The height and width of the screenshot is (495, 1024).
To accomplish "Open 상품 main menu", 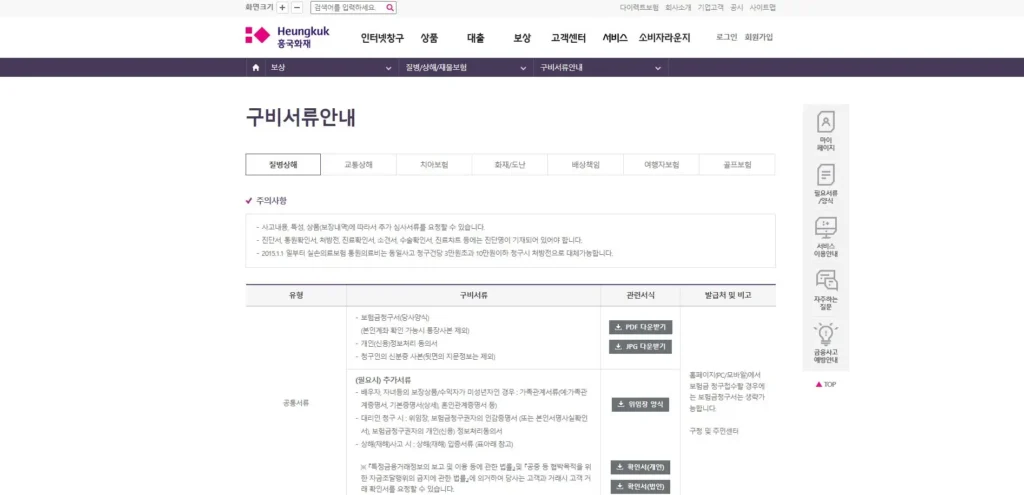I will coord(429,38).
